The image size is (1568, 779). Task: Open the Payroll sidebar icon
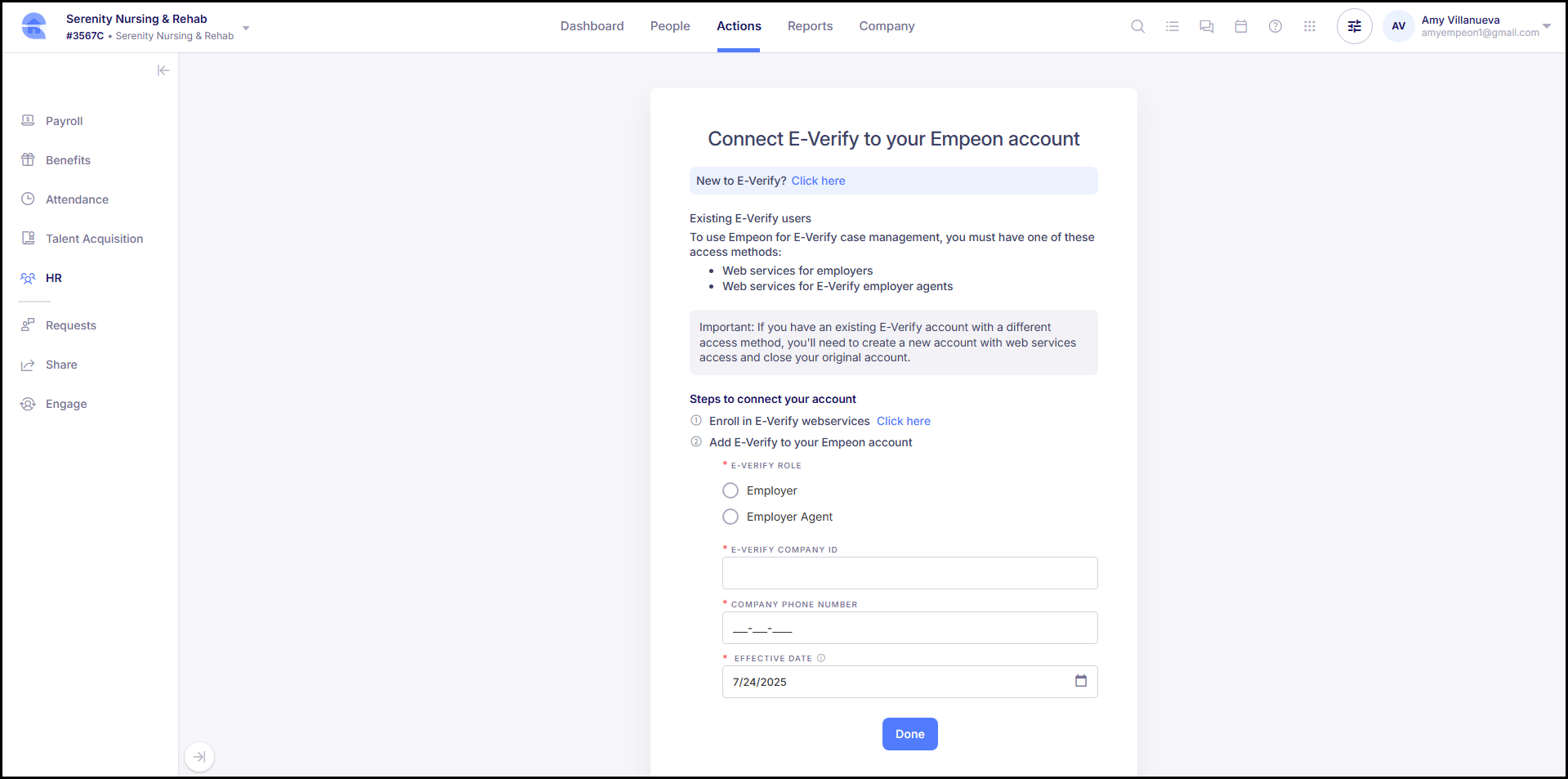28,120
